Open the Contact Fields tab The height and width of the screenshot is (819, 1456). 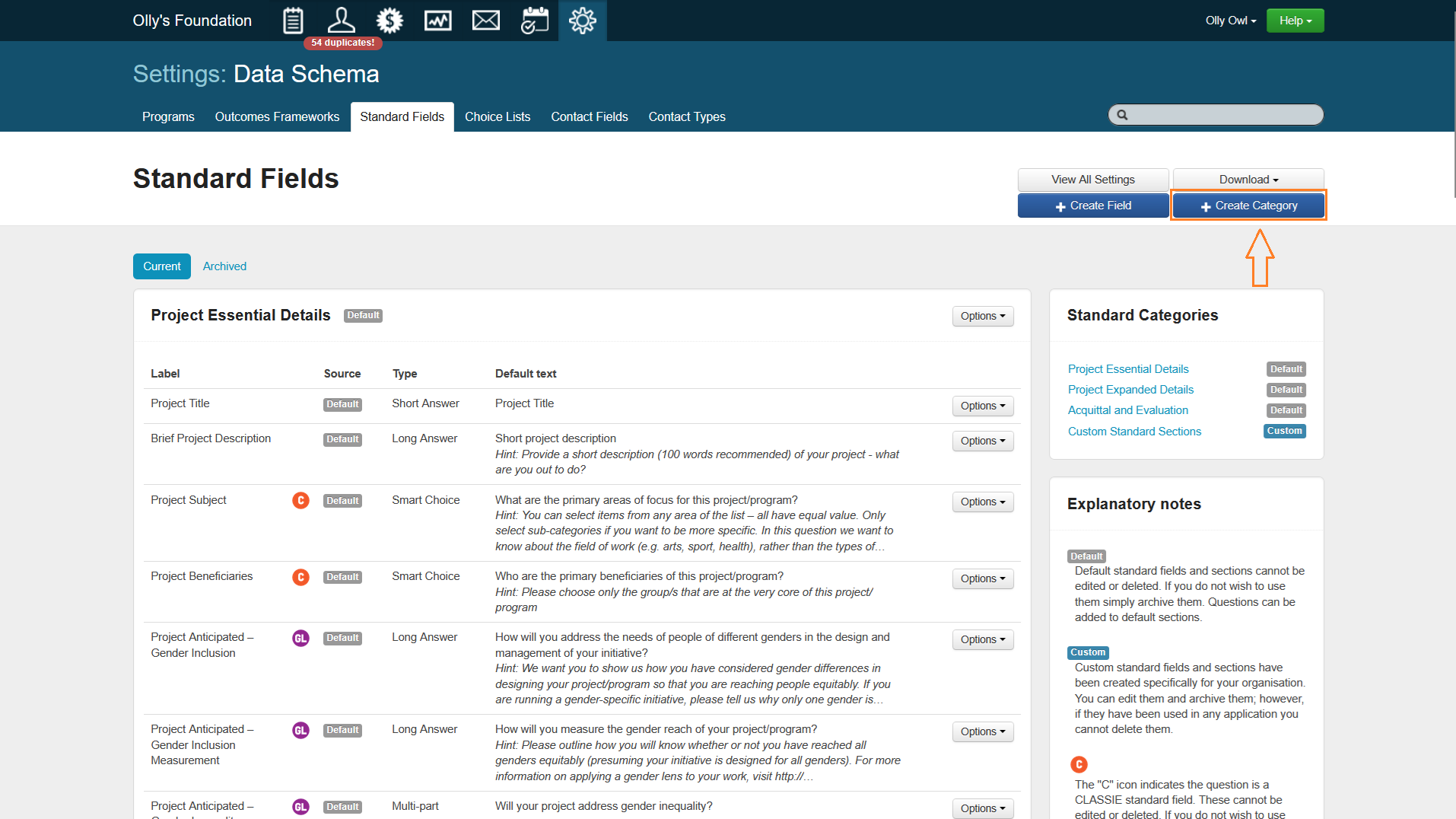pyautogui.click(x=589, y=116)
